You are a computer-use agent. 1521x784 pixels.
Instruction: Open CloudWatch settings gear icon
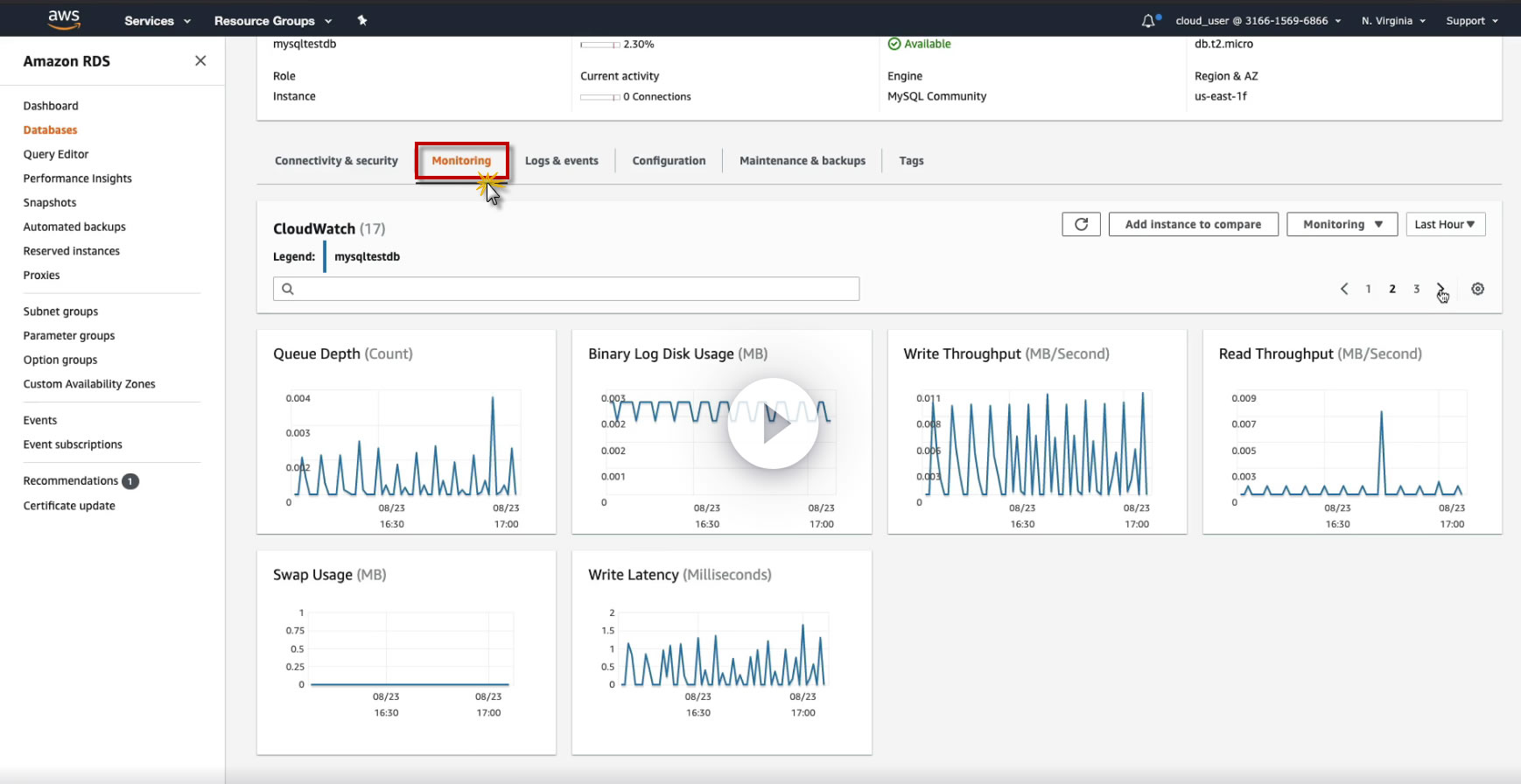click(1477, 289)
